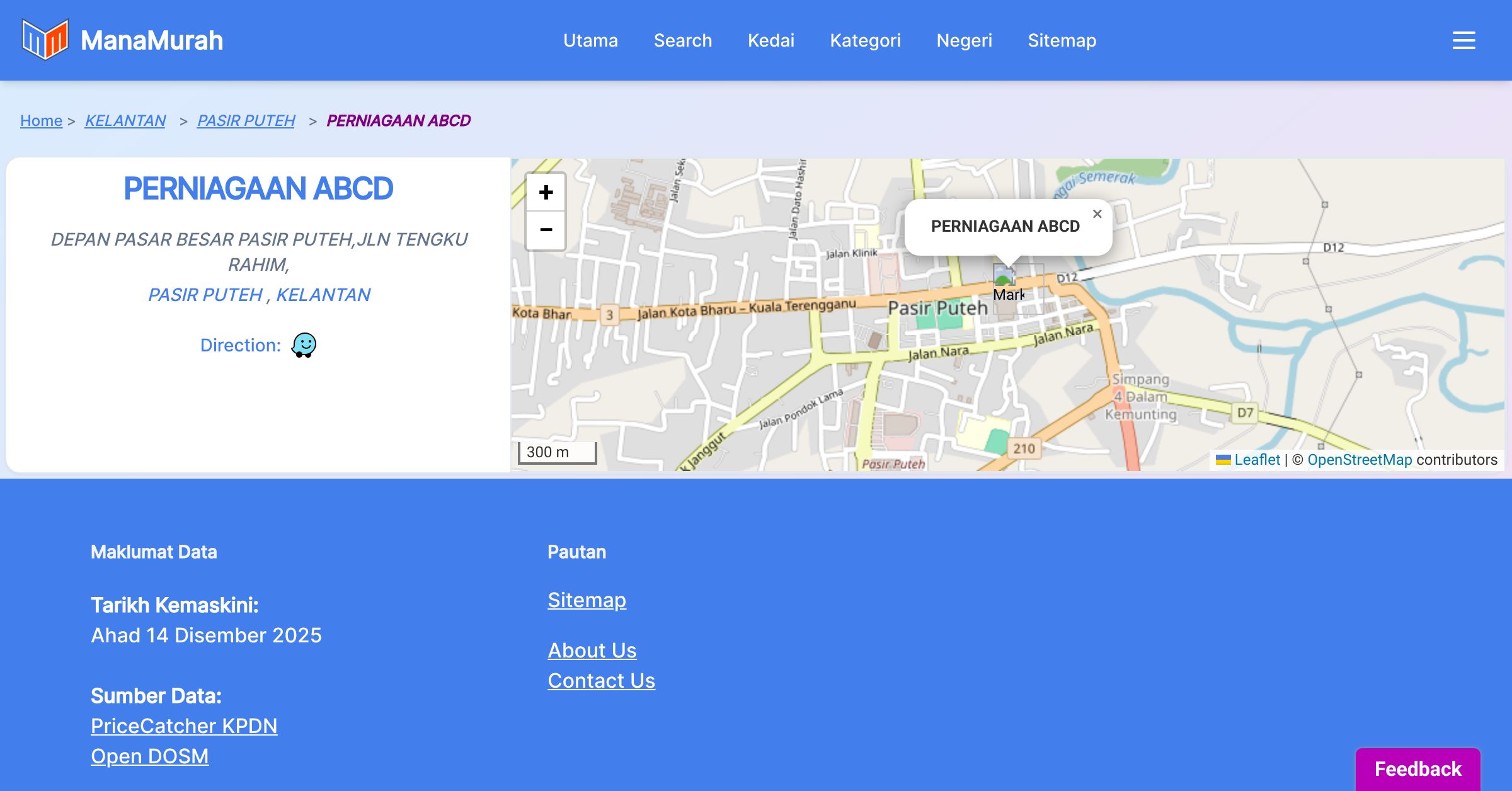Open Waze direction icon

coord(304,345)
